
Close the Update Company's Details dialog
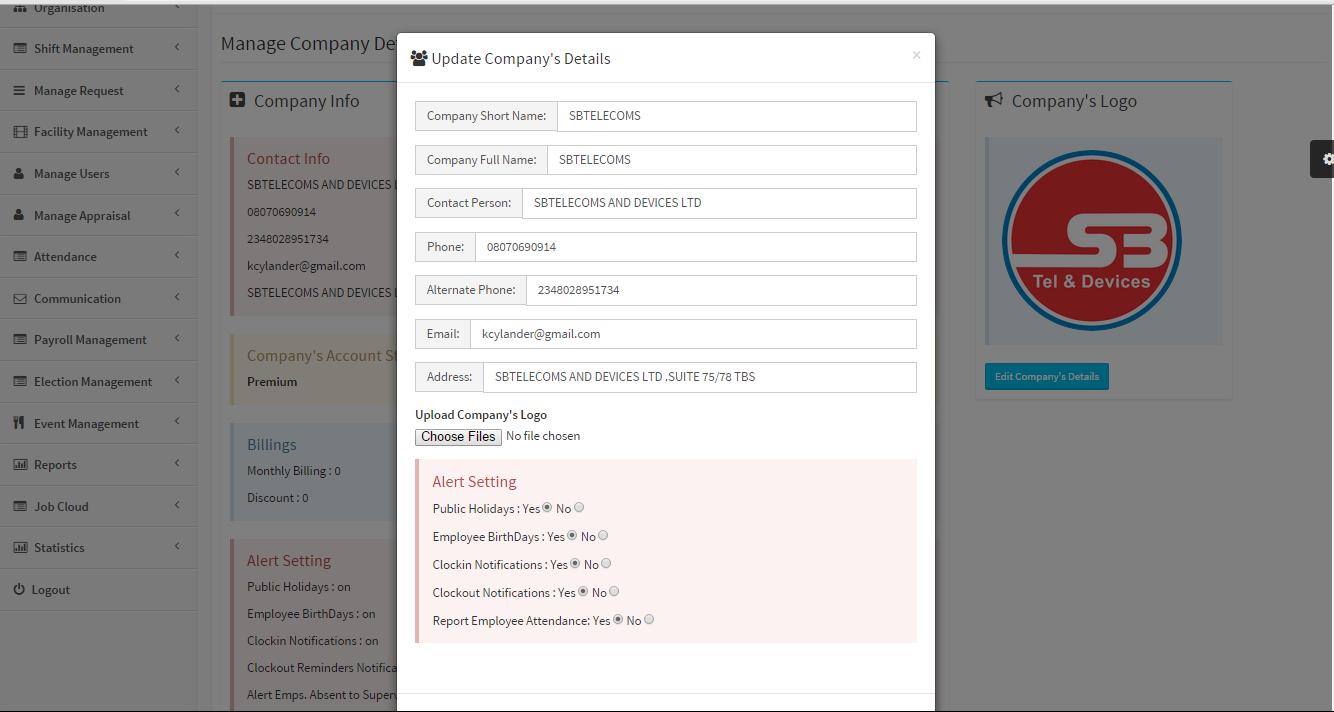916,56
